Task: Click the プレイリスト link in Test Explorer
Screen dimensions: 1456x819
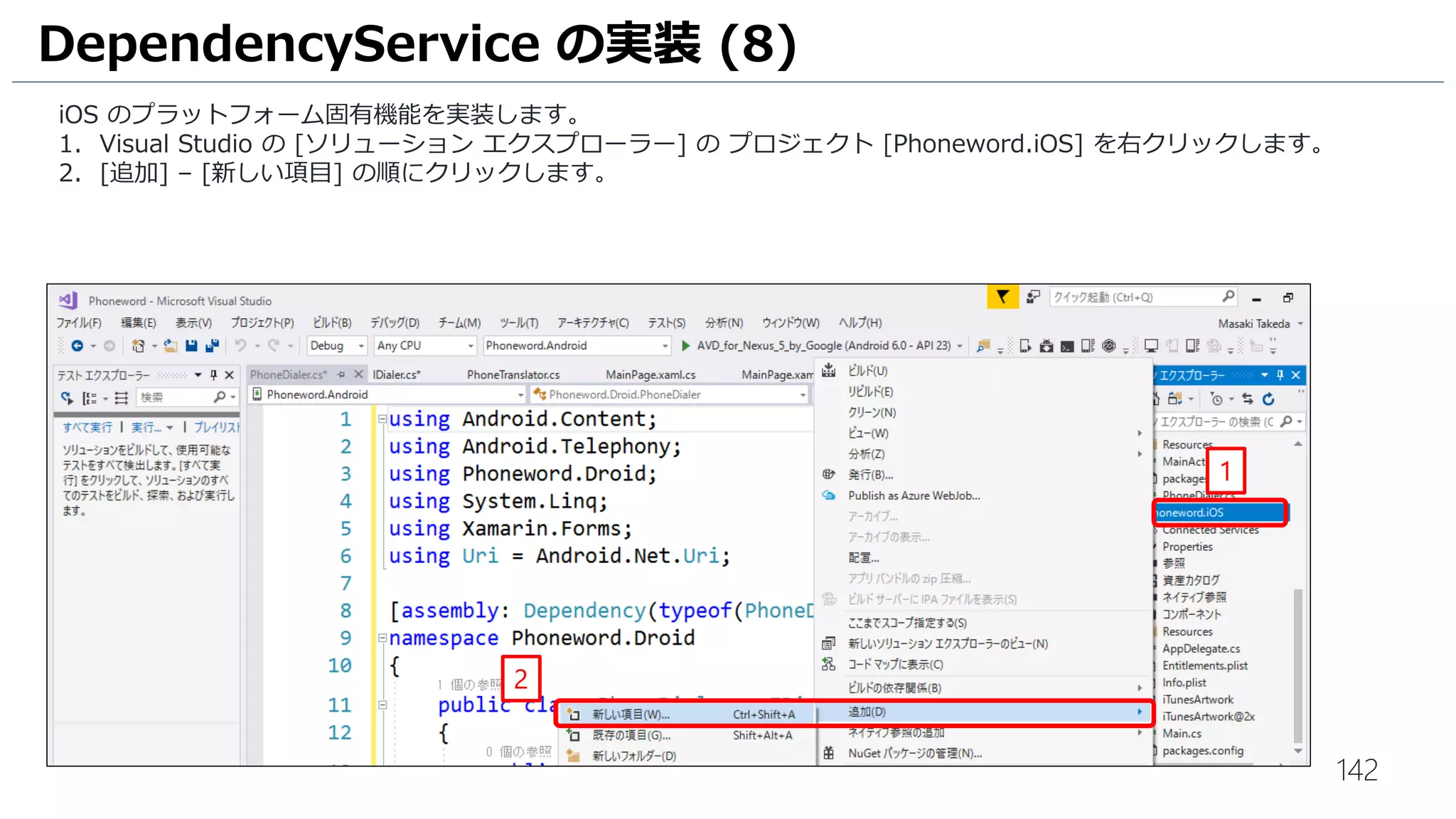Action: (217, 427)
